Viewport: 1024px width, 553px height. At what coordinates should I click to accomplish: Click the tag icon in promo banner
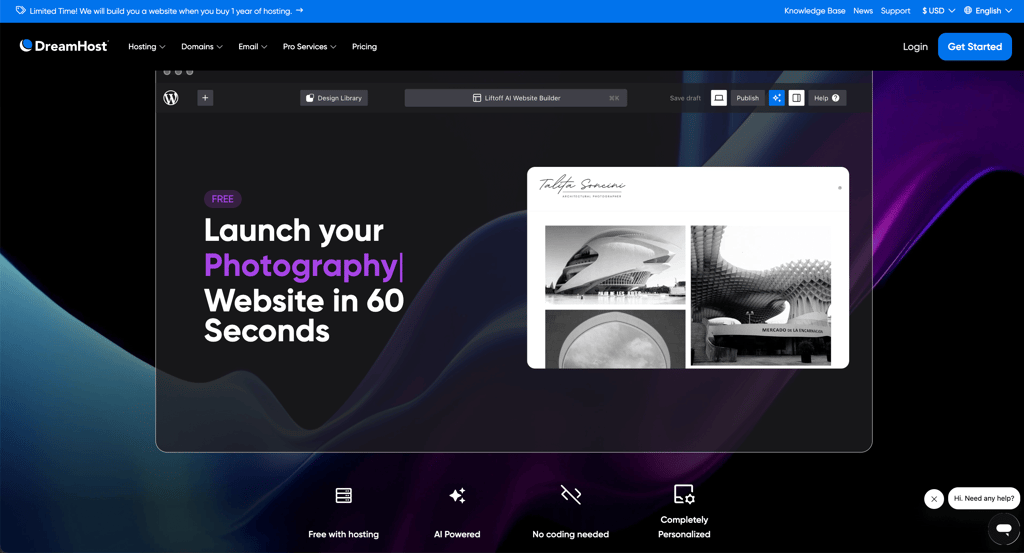pyautogui.click(x=21, y=10)
